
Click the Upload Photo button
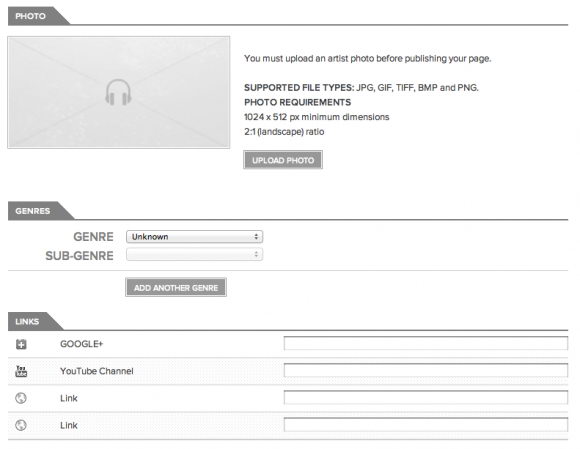(x=283, y=160)
